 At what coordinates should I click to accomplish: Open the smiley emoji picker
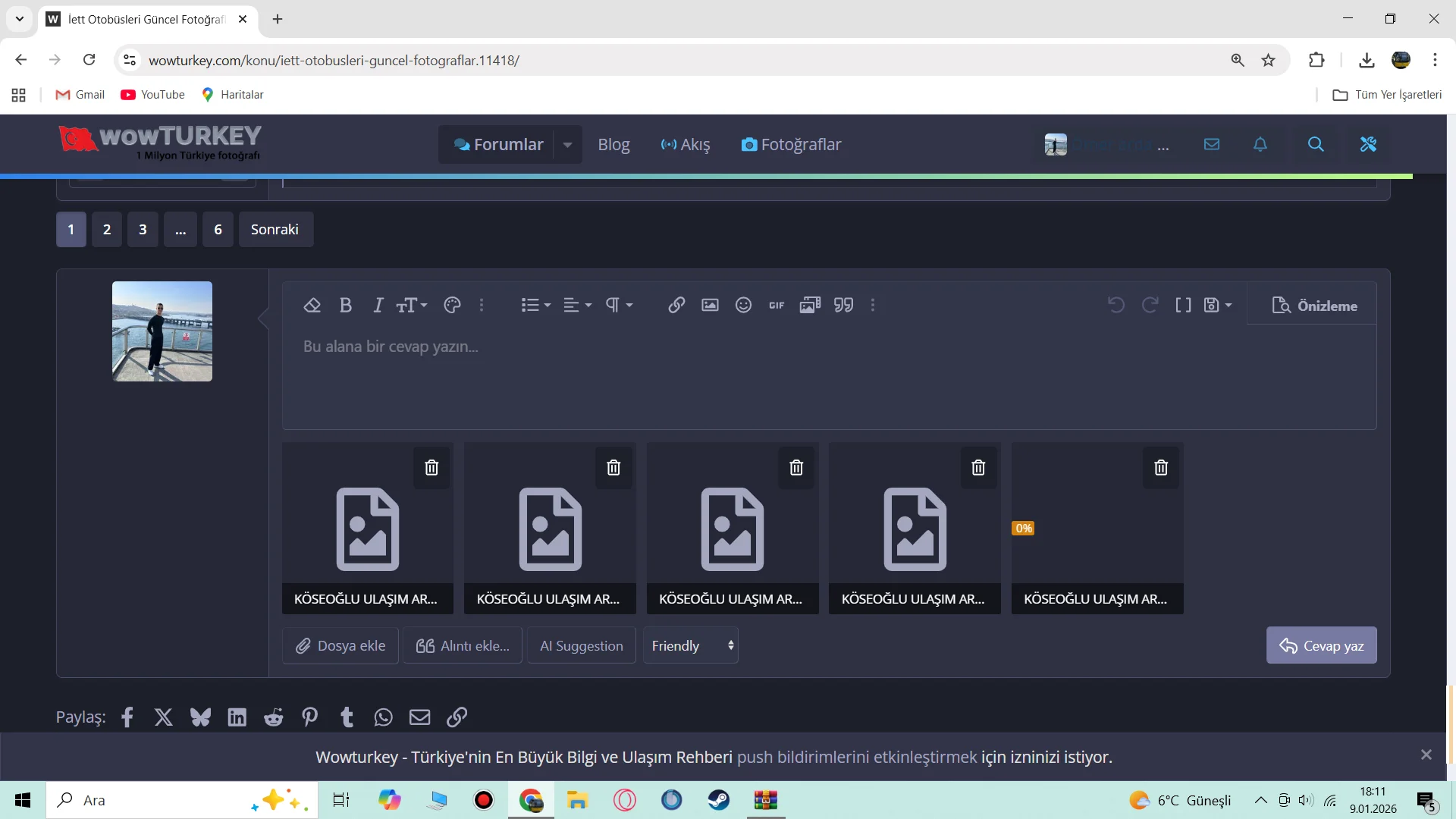click(x=743, y=305)
